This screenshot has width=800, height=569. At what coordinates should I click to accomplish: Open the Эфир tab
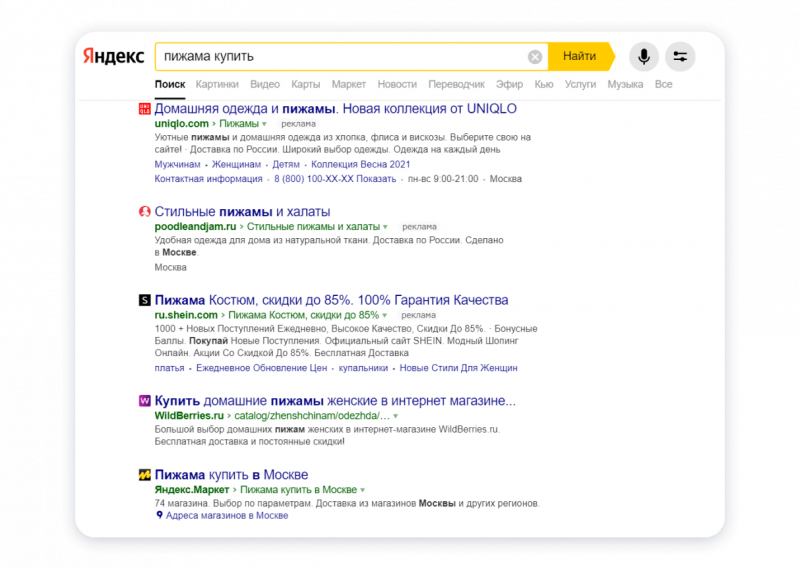tap(509, 84)
